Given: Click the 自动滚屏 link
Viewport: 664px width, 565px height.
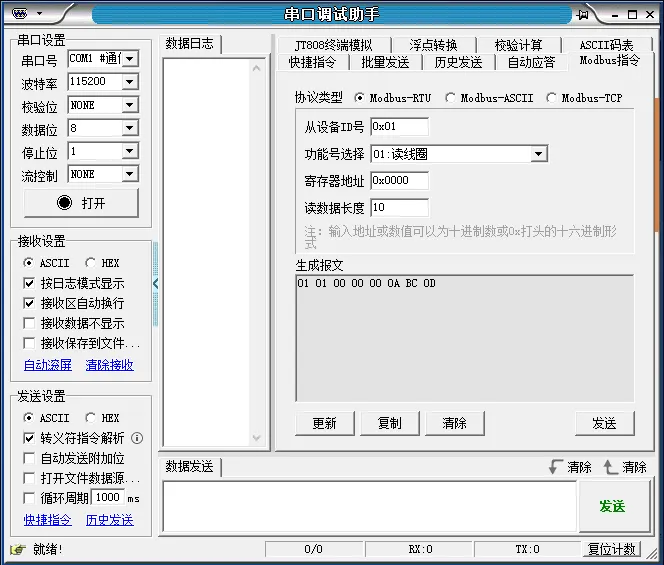Looking at the screenshot, I should click(47, 365).
